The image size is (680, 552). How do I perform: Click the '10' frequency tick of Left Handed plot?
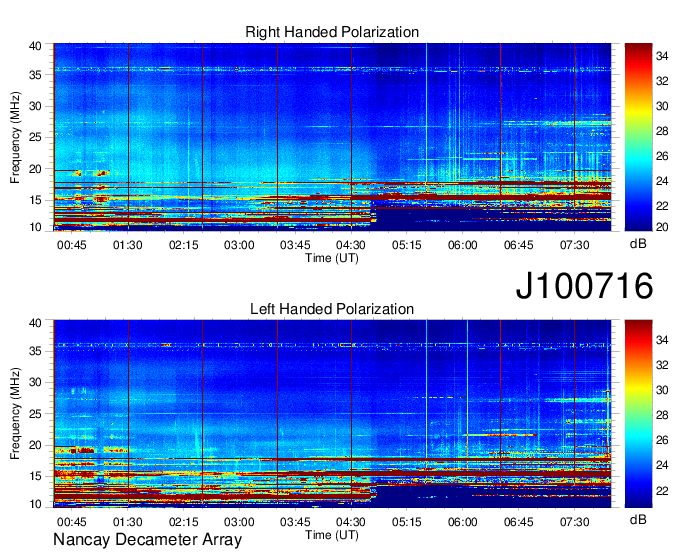point(35,504)
